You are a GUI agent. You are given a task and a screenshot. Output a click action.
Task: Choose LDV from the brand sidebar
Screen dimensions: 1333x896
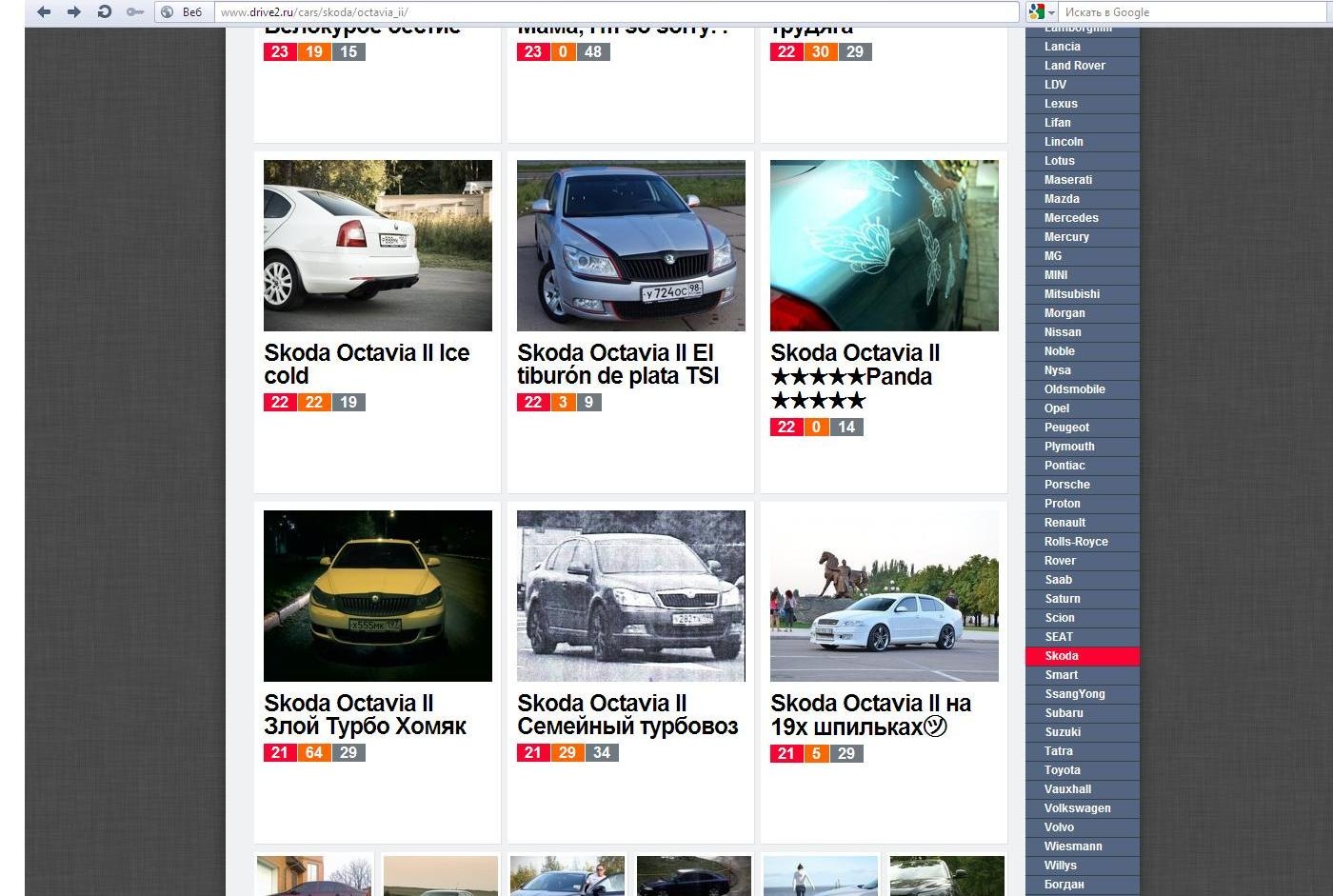click(x=1083, y=85)
